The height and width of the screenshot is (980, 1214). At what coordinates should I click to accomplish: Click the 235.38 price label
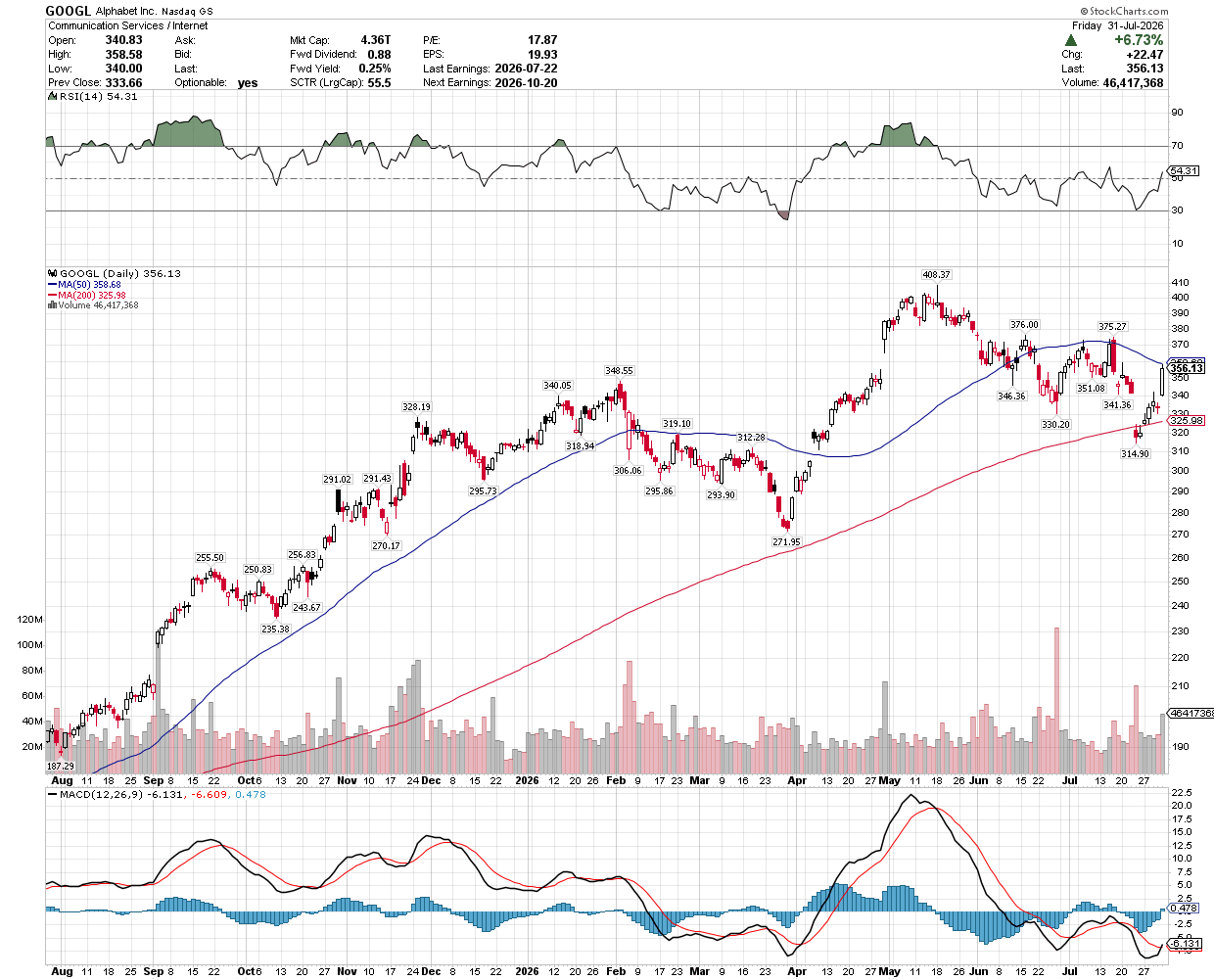275,630
